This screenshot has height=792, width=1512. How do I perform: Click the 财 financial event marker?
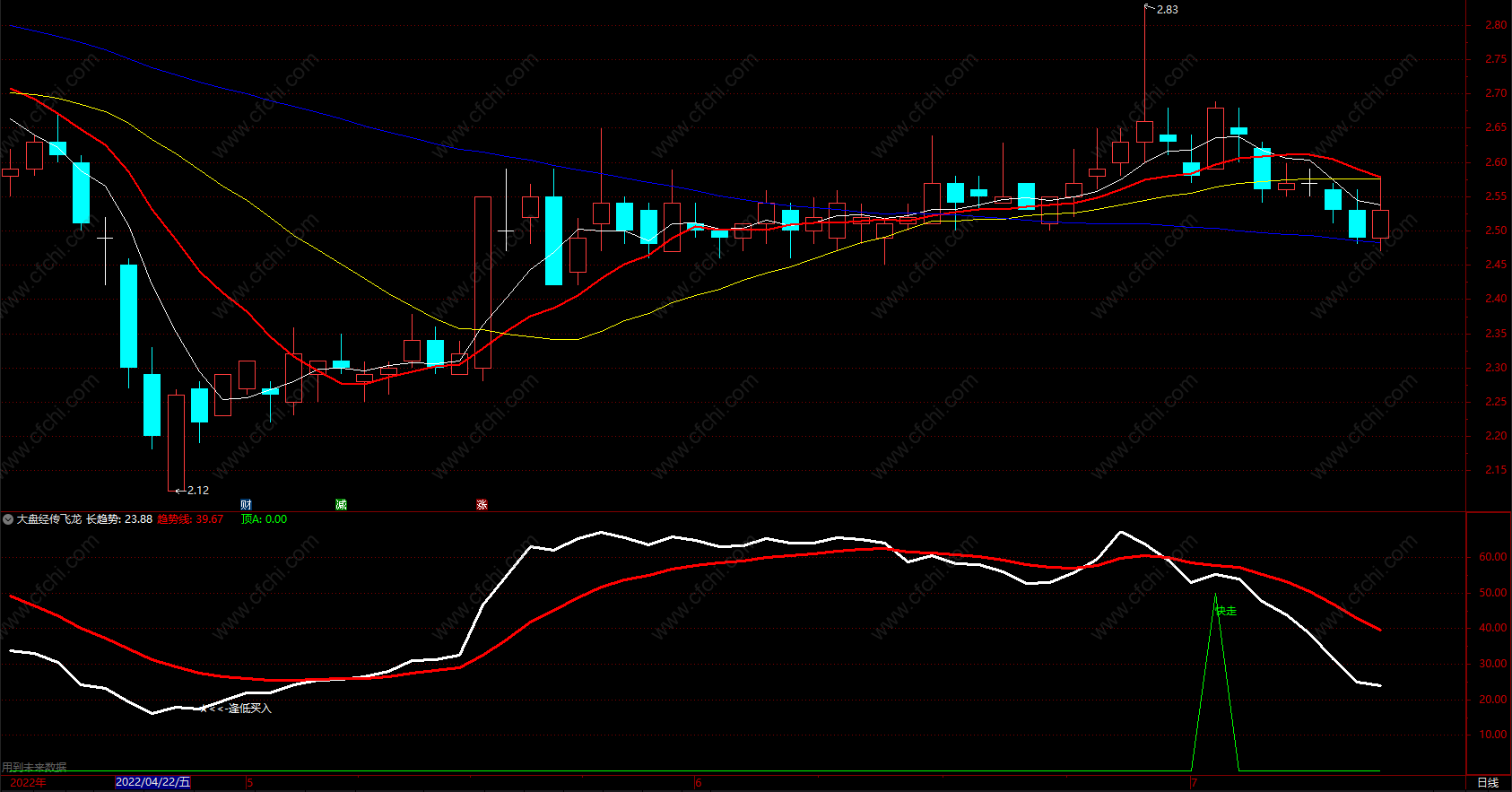246,505
